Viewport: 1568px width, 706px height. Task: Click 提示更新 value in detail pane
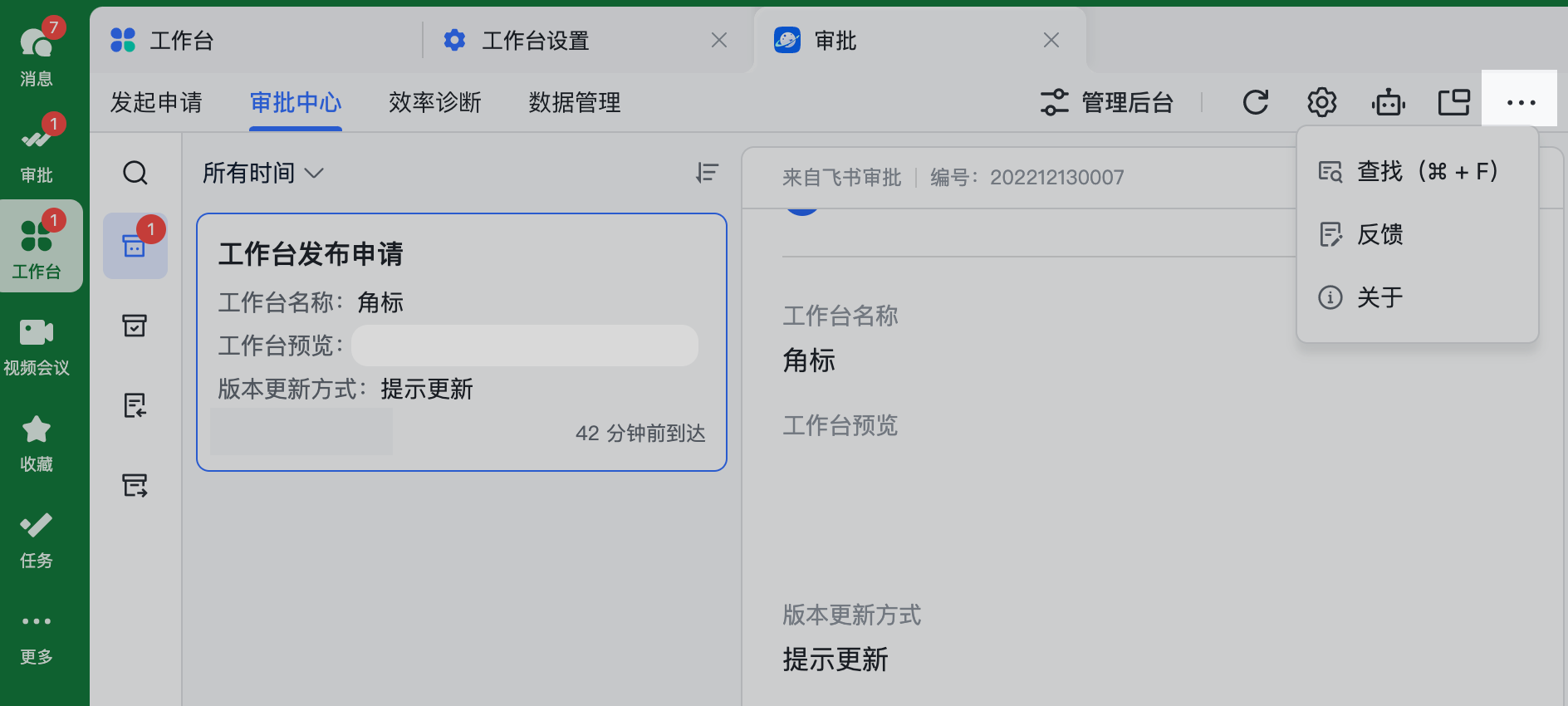835,659
